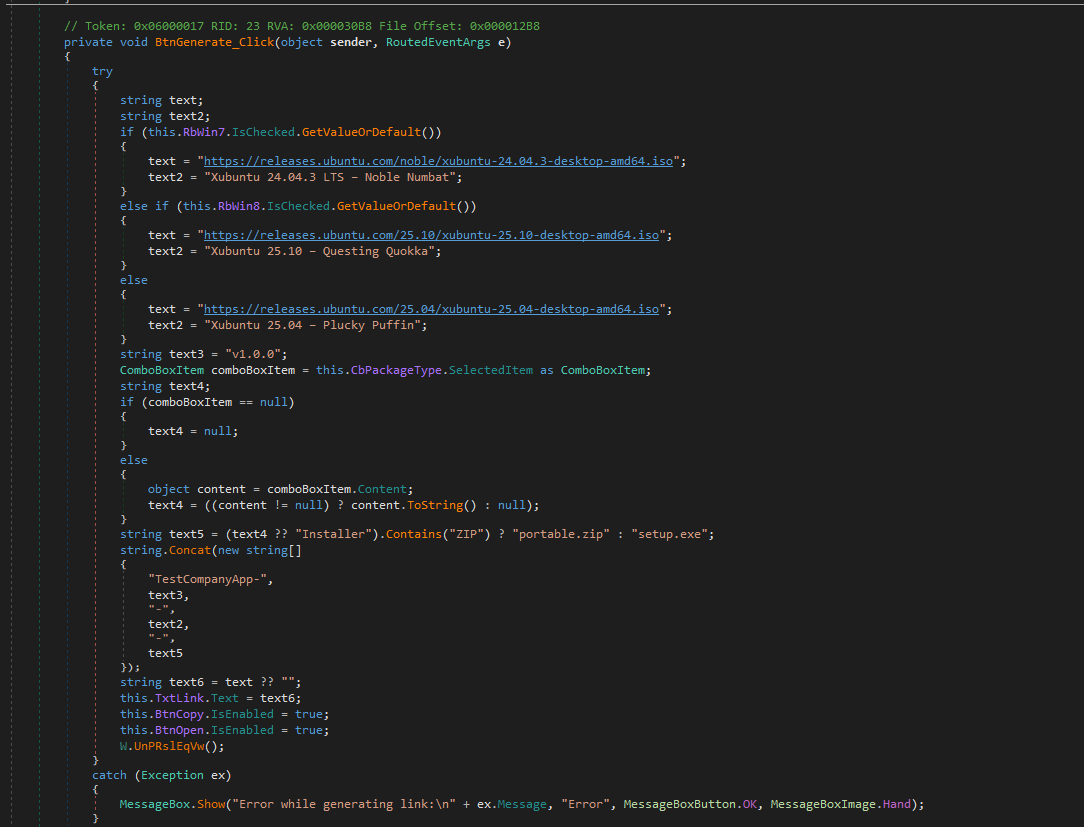Click the SelectedItem property reference
Viewport: 1084px width, 827px height.
pyautogui.click(x=490, y=370)
